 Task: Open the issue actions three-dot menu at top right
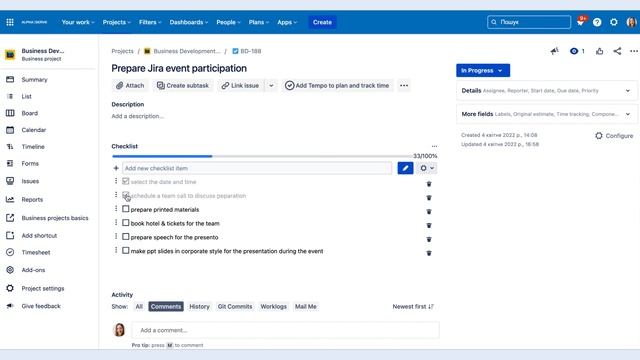point(633,51)
